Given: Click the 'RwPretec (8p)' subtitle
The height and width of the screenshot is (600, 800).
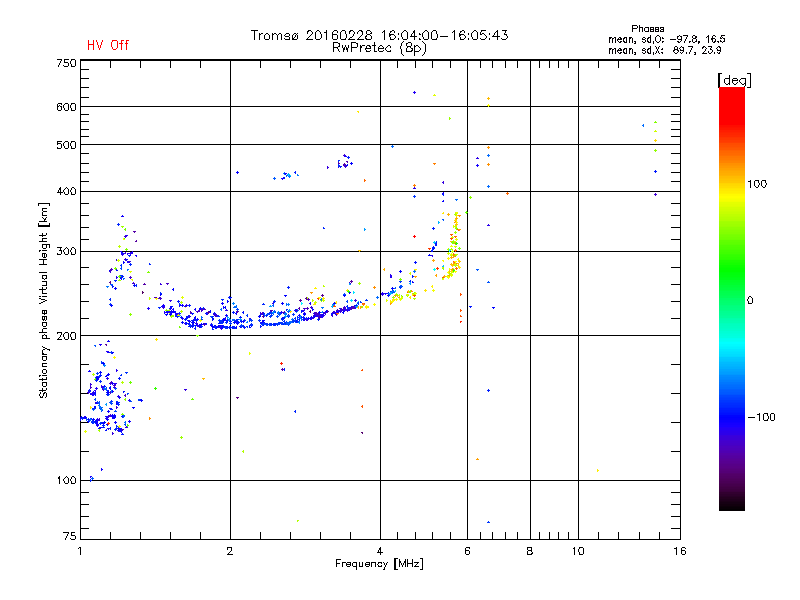Looking at the screenshot, I should tap(379, 48).
